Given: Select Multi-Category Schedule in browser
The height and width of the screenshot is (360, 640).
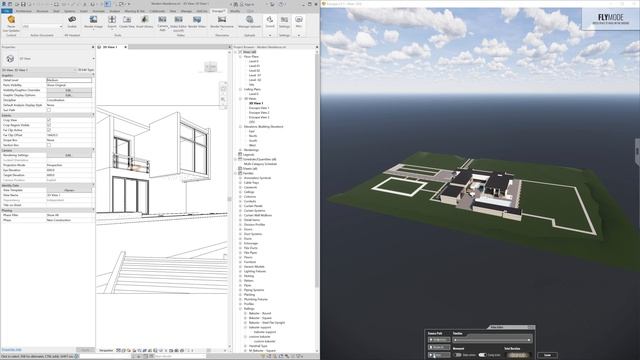Looking at the screenshot, I should (x=260, y=164).
